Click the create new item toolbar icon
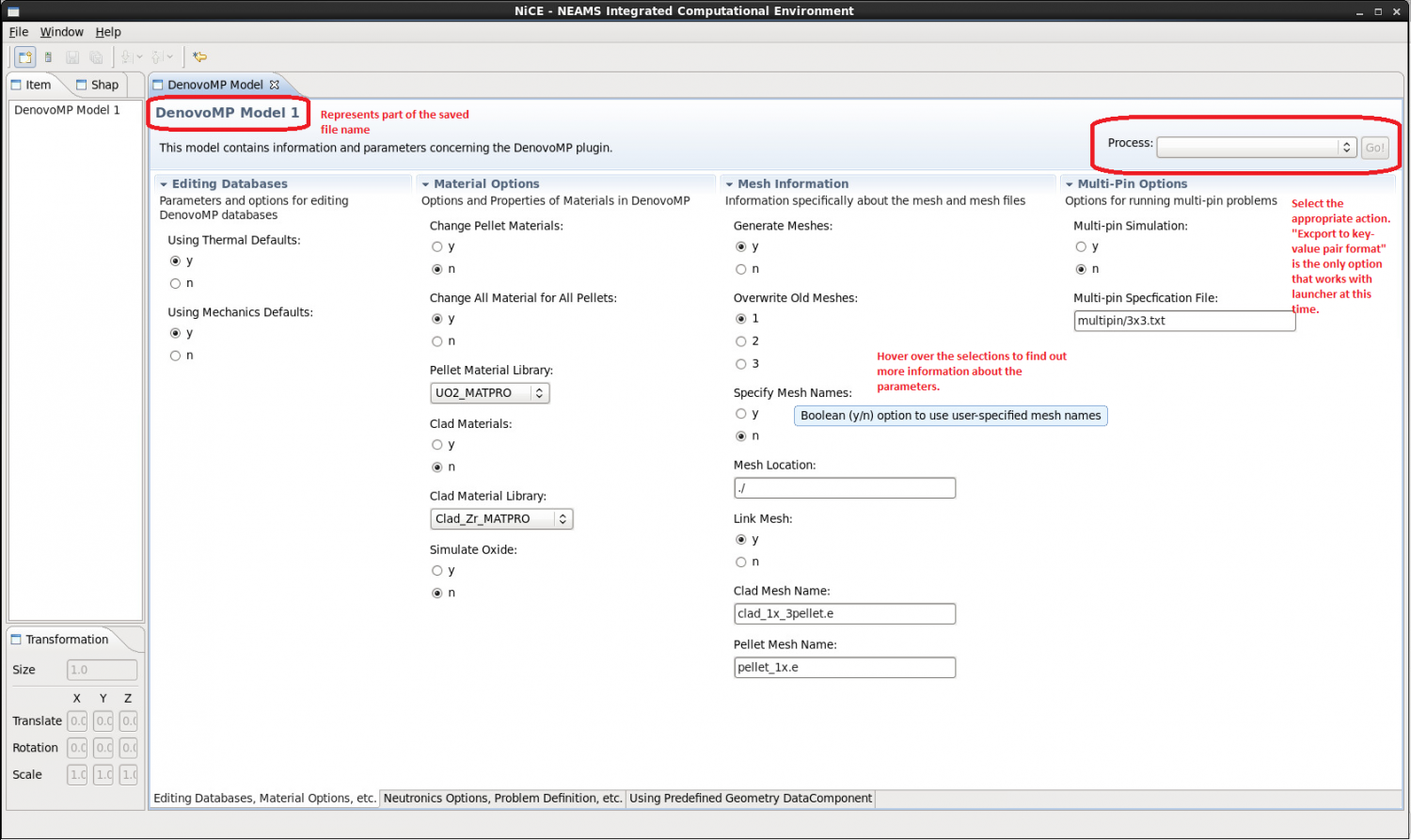 (25, 57)
